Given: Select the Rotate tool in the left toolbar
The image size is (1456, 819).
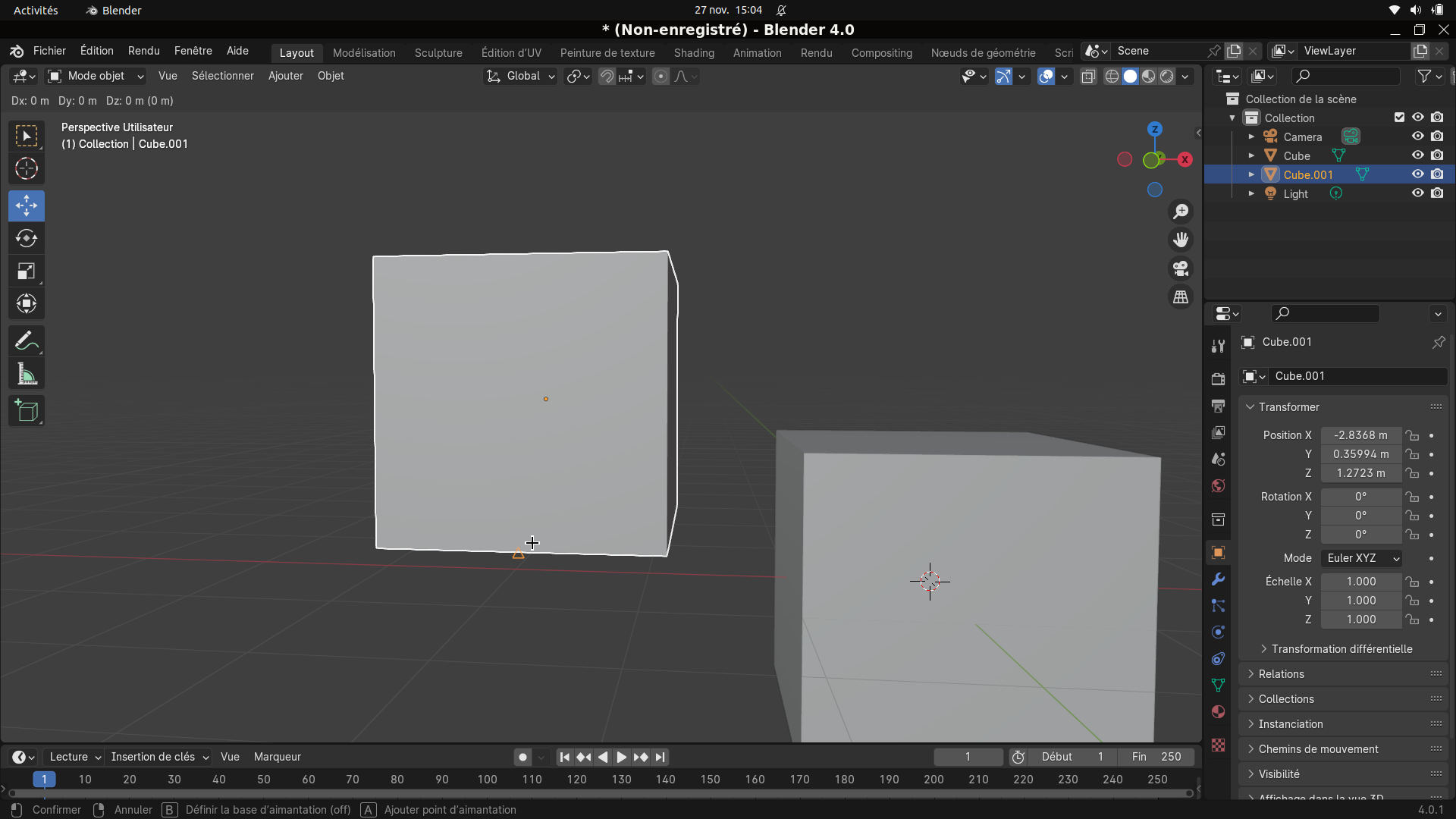Looking at the screenshot, I should tap(27, 239).
